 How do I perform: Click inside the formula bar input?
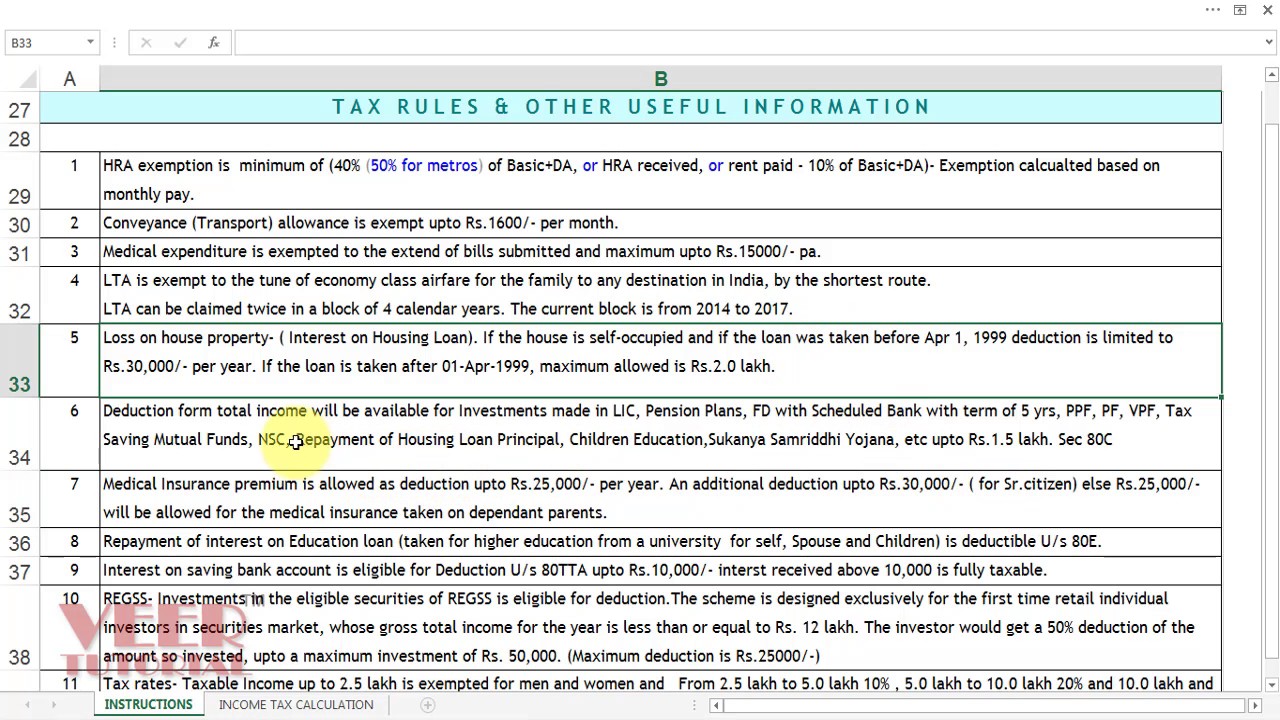pyautogui.click(x=748, y=42)
